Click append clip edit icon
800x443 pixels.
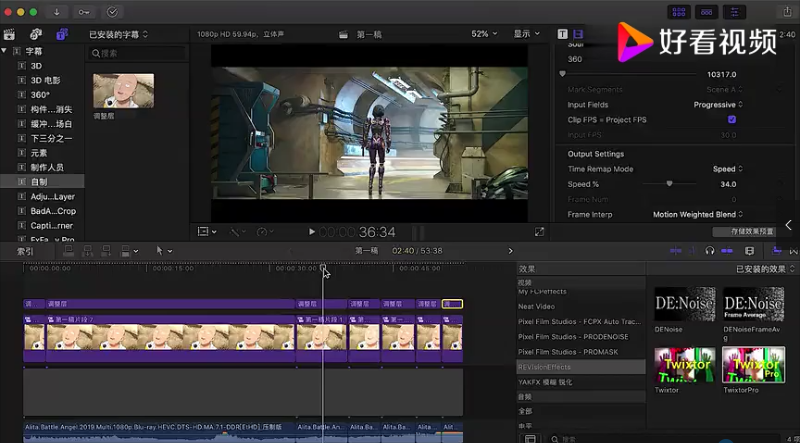[x=106, y=251]
